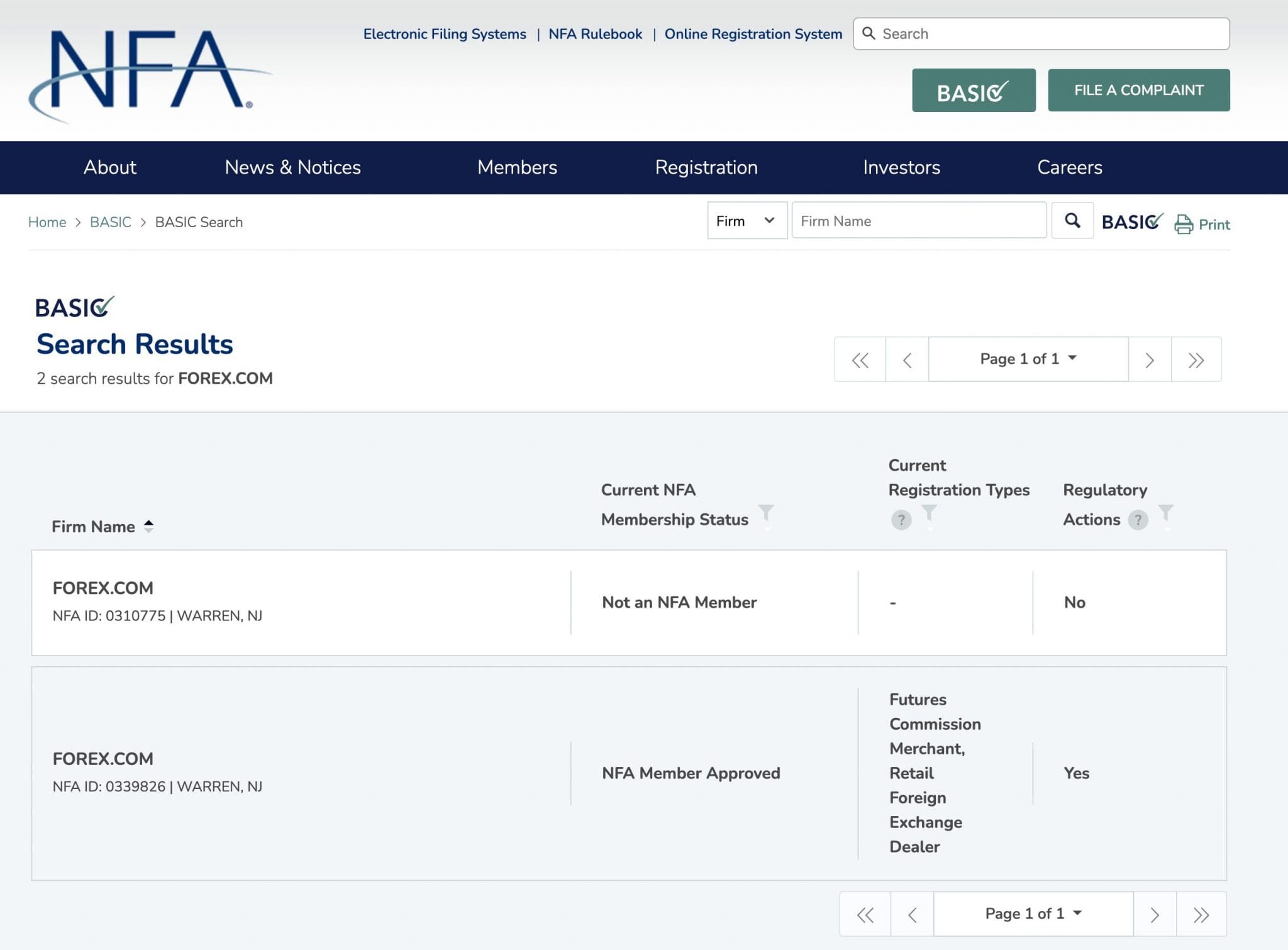Open the bottom Page 1 of 1 dropdown
This screenshot has width=1288, height=950.
1033,914
